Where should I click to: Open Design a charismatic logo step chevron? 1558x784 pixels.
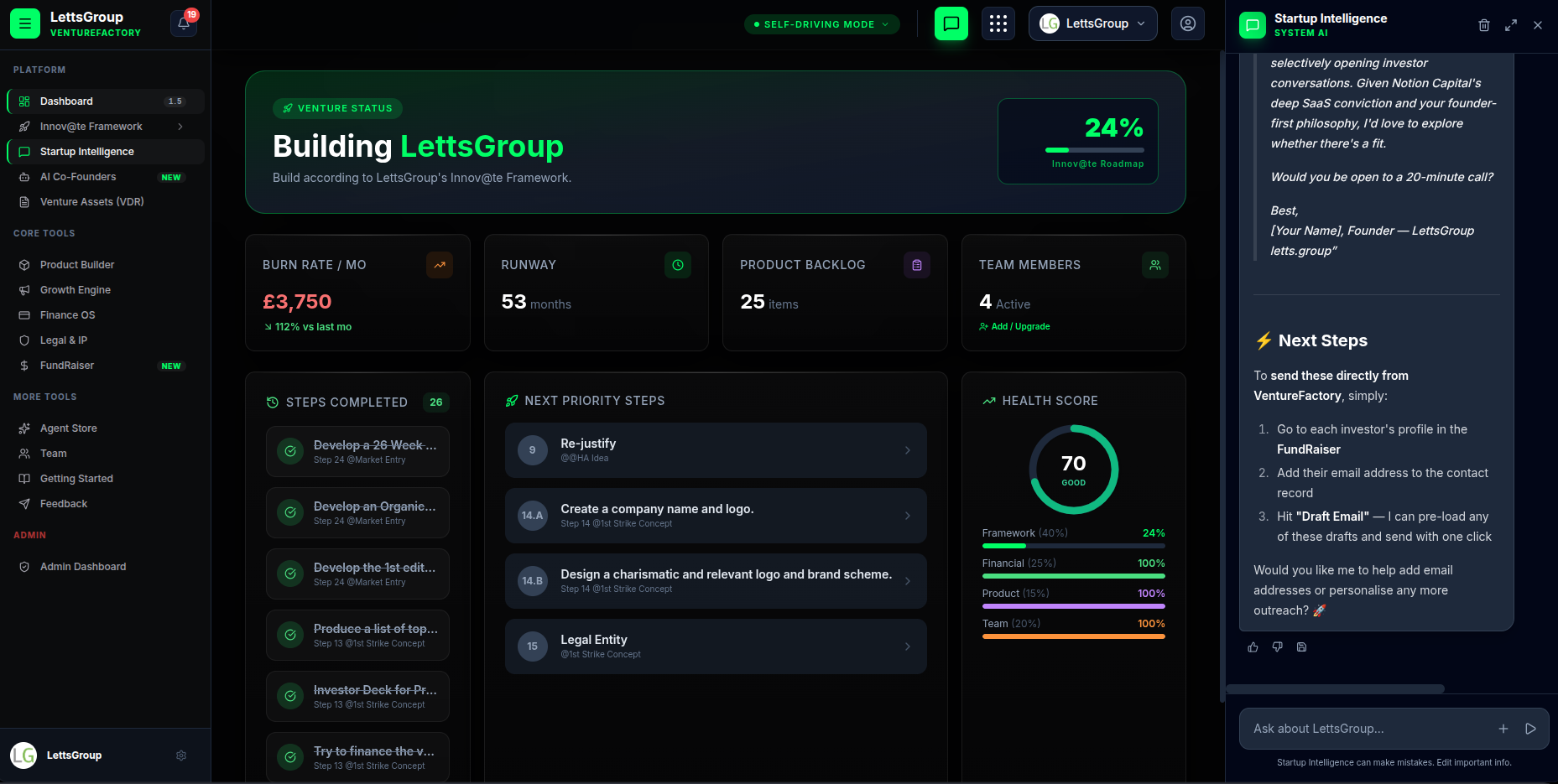907,581
